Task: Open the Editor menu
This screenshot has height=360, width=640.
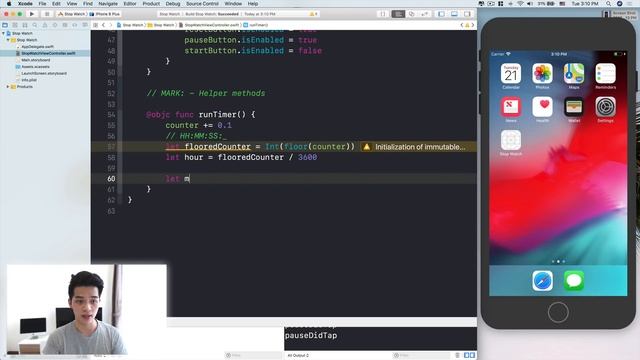Action: [x=130, y=4]
